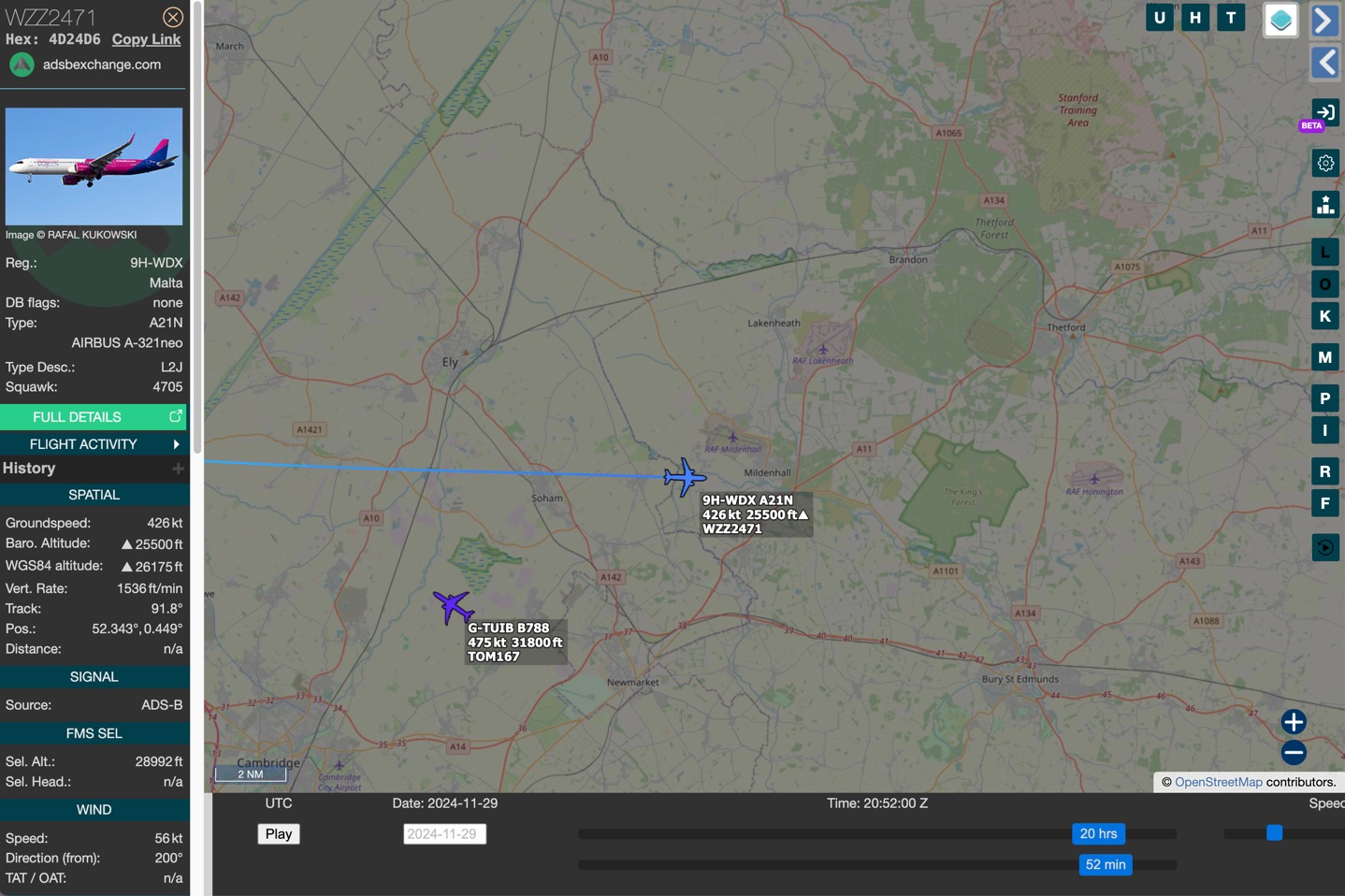Click the login arrow BETA icon
The width and height of the screenshot is (1345, 896).
(1324, 113)
